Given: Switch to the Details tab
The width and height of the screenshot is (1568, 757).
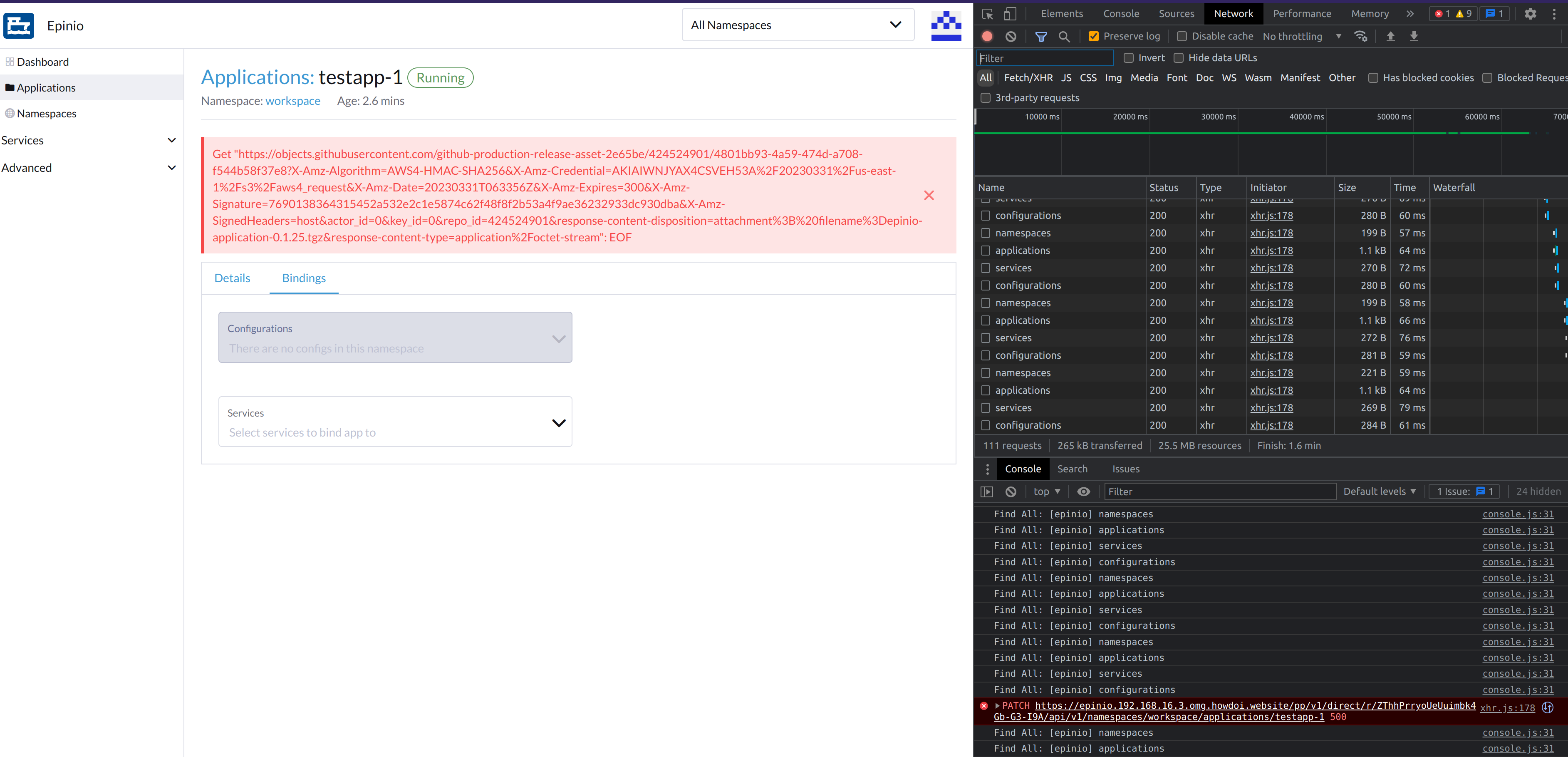Looking at the screenshot, I should pos(233,278).
